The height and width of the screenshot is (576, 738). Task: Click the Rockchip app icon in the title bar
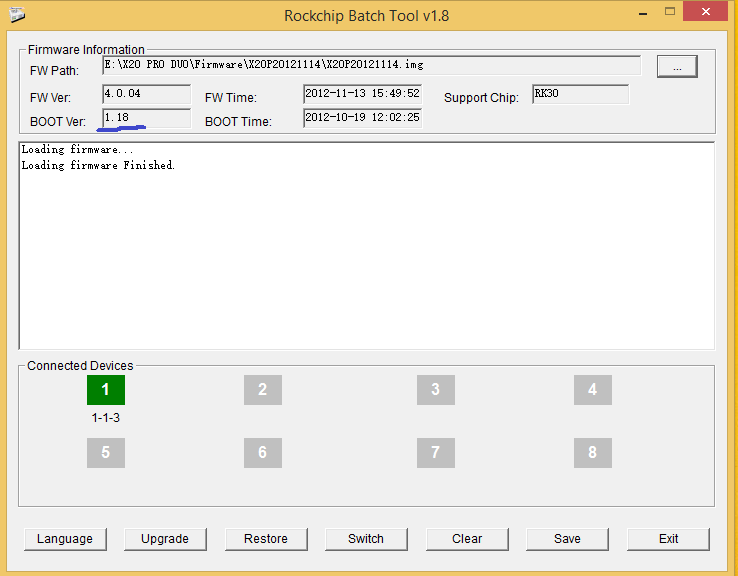point(17,15)
